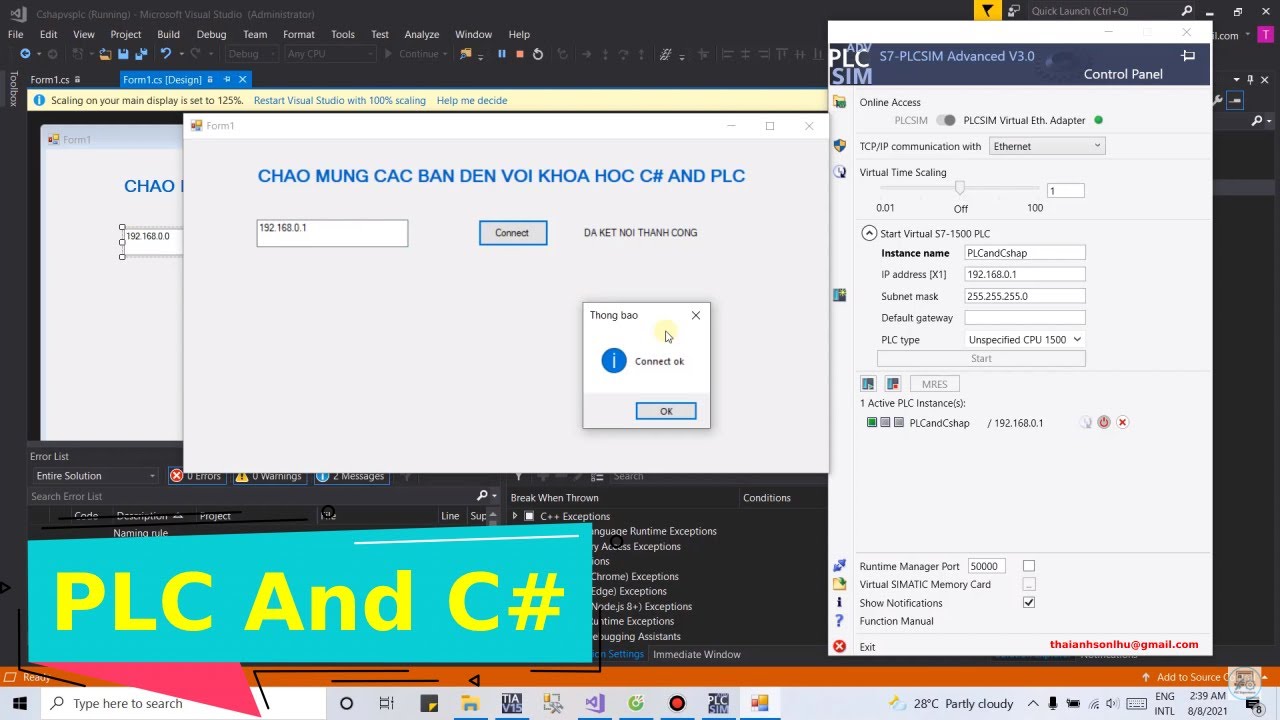Stop debugging with the red square icon
The width and height of the screenshot is (1280, 720).
(520, 54)
